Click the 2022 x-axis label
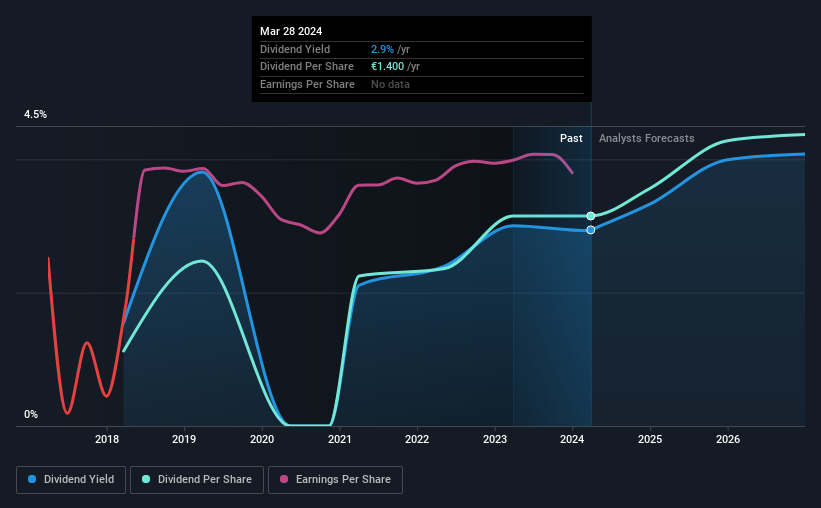This screenshot has width=821, height=508. click(417, 439)
